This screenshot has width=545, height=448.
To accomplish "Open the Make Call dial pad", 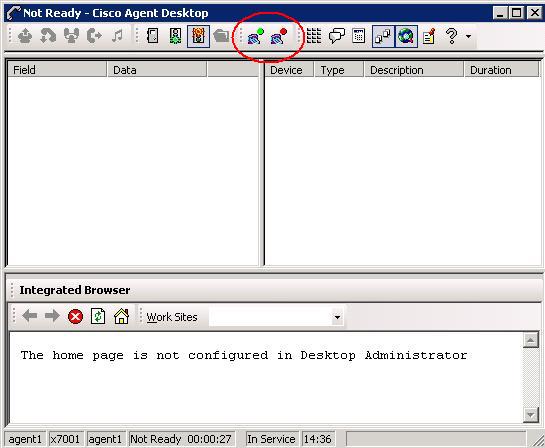I will 314,36.
